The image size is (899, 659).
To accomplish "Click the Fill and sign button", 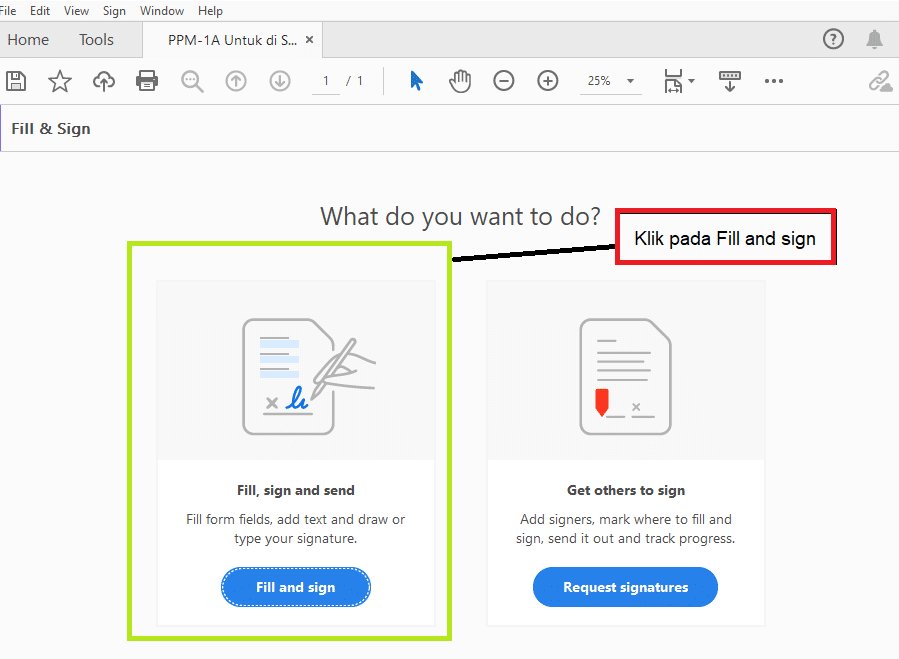I will click(x=295, y=587).
